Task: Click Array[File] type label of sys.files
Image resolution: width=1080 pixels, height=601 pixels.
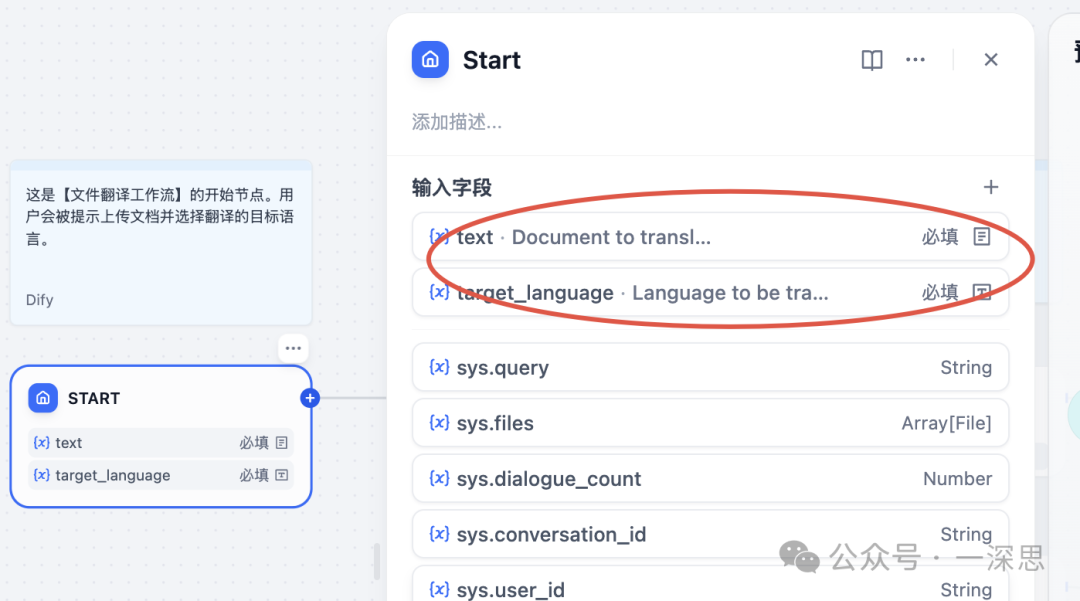Action: [946, 423]
